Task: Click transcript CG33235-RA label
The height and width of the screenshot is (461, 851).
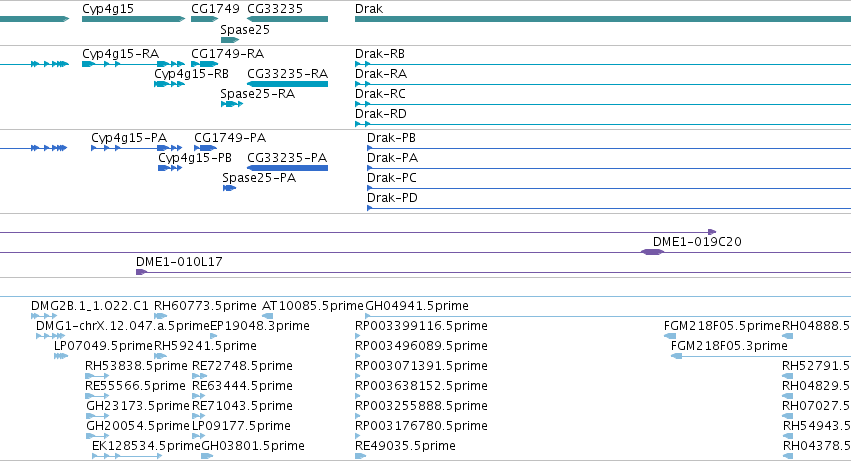Action: pyautogui.click(x=288, y=74)
